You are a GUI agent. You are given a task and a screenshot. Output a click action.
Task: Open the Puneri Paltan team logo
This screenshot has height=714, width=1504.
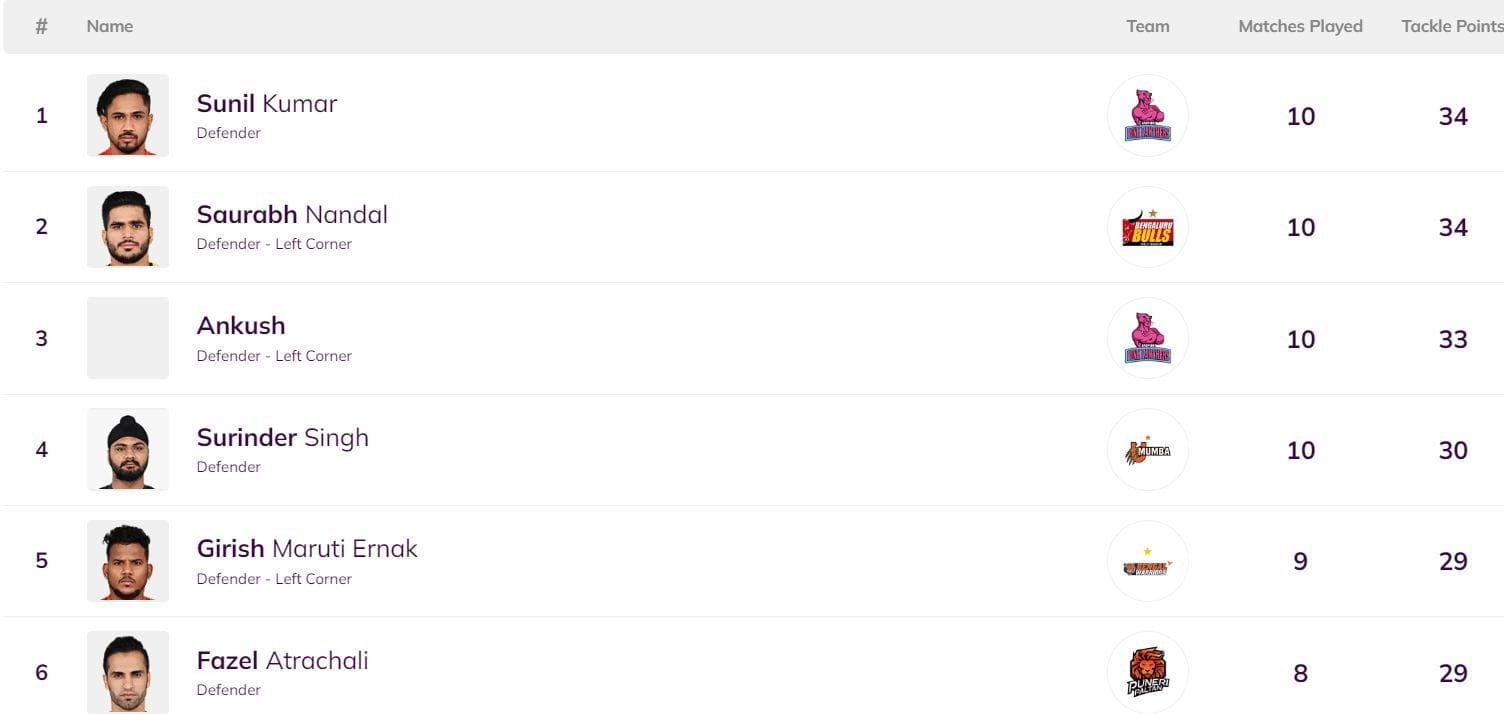point(1147,672)
